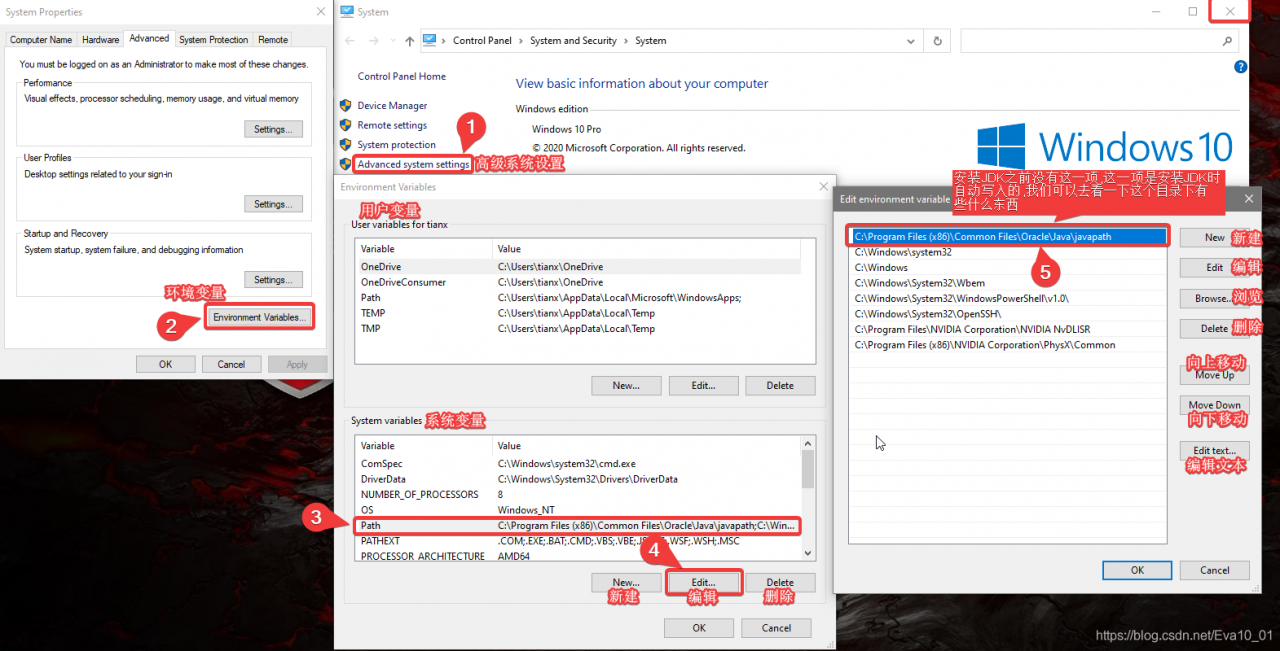
Task: Maximize the System window
Action: (1192, 12)
